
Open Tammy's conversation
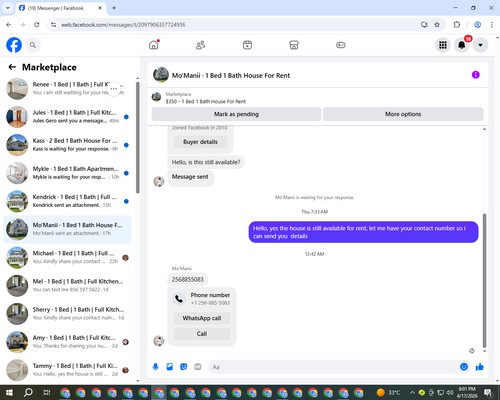(x=68, y=370)
